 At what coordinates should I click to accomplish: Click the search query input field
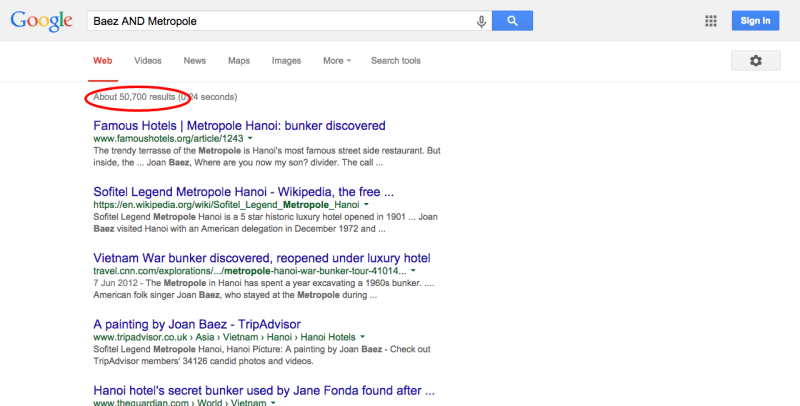280,20
